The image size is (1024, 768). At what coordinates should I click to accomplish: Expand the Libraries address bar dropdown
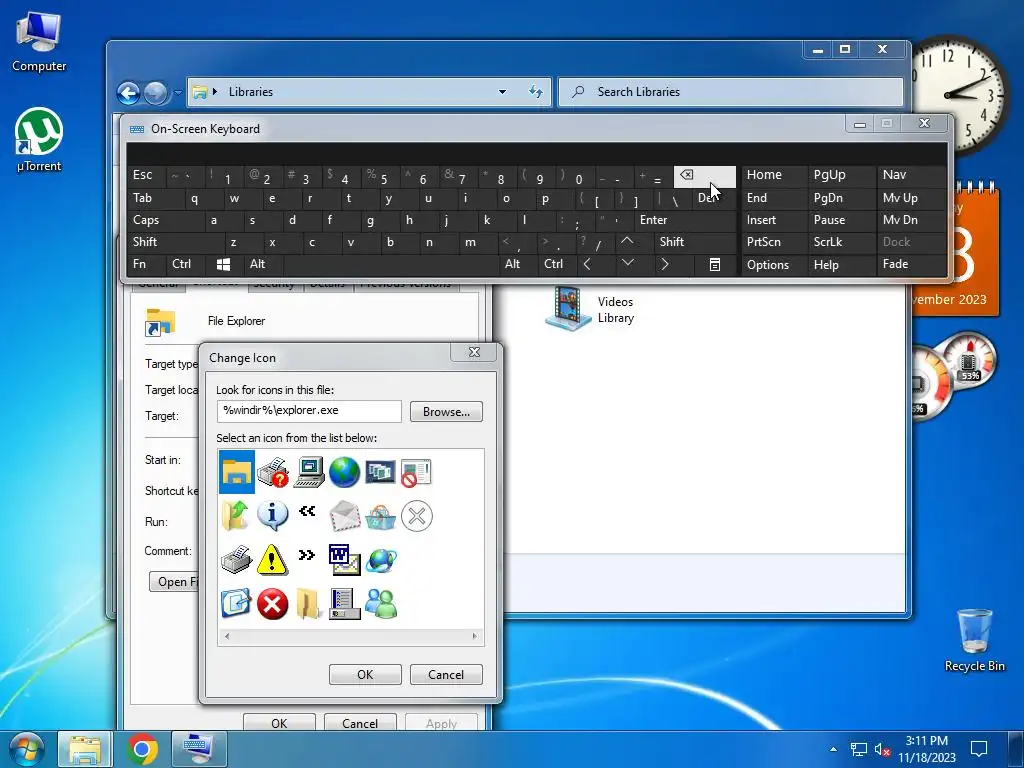[x=502, y=92]
